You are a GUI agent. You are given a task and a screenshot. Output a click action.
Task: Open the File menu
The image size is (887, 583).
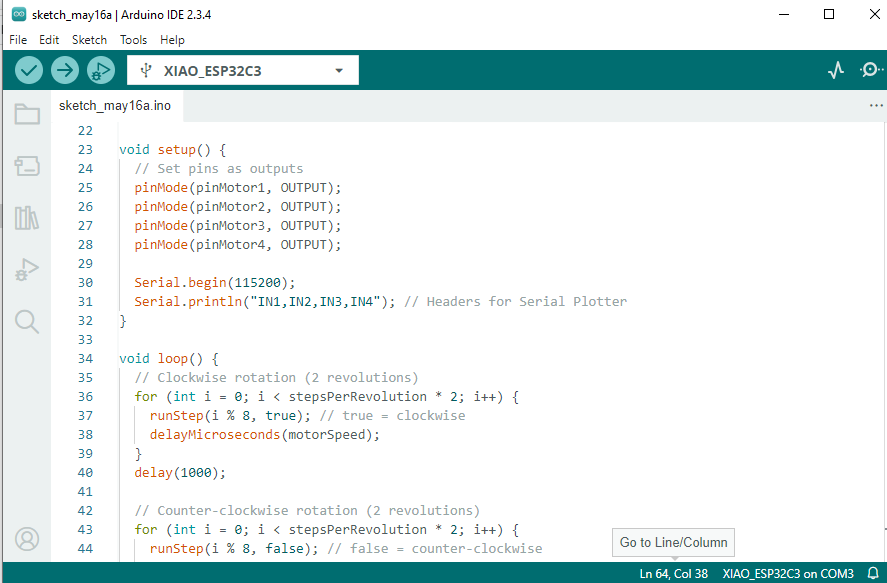pyautogui.click(x=18, y=40)
